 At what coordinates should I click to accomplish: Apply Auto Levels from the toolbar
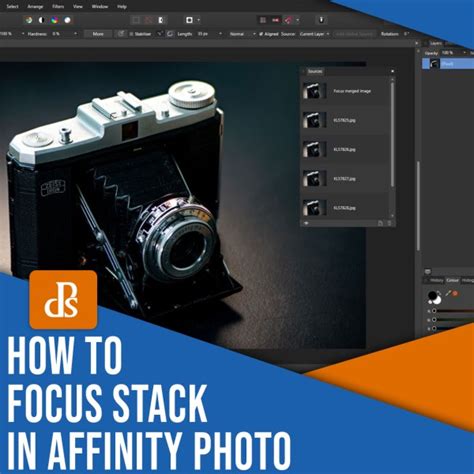tap(29, 20)
